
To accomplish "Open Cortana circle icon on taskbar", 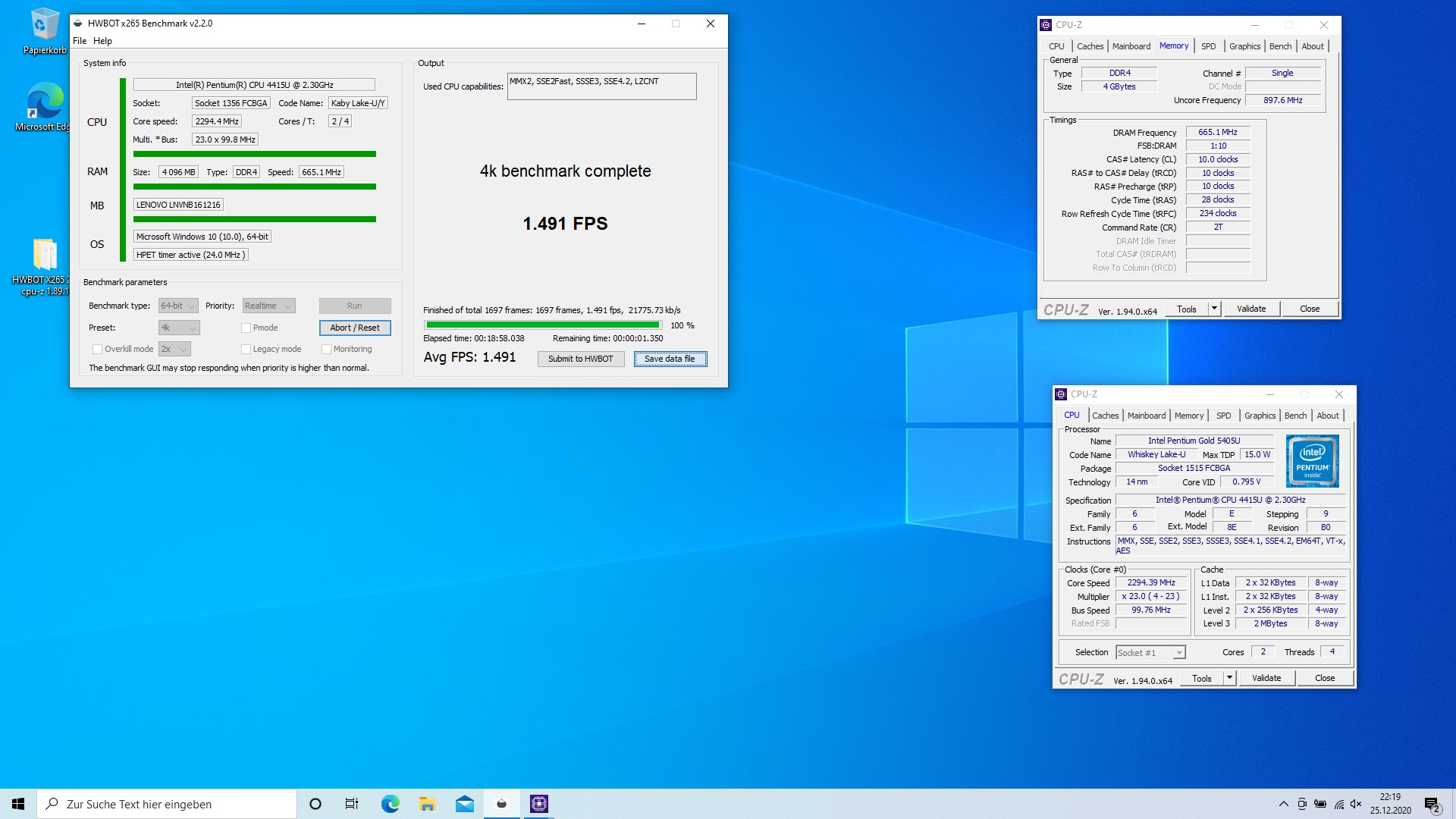I will pyautogui.click(x=315, y=804).
